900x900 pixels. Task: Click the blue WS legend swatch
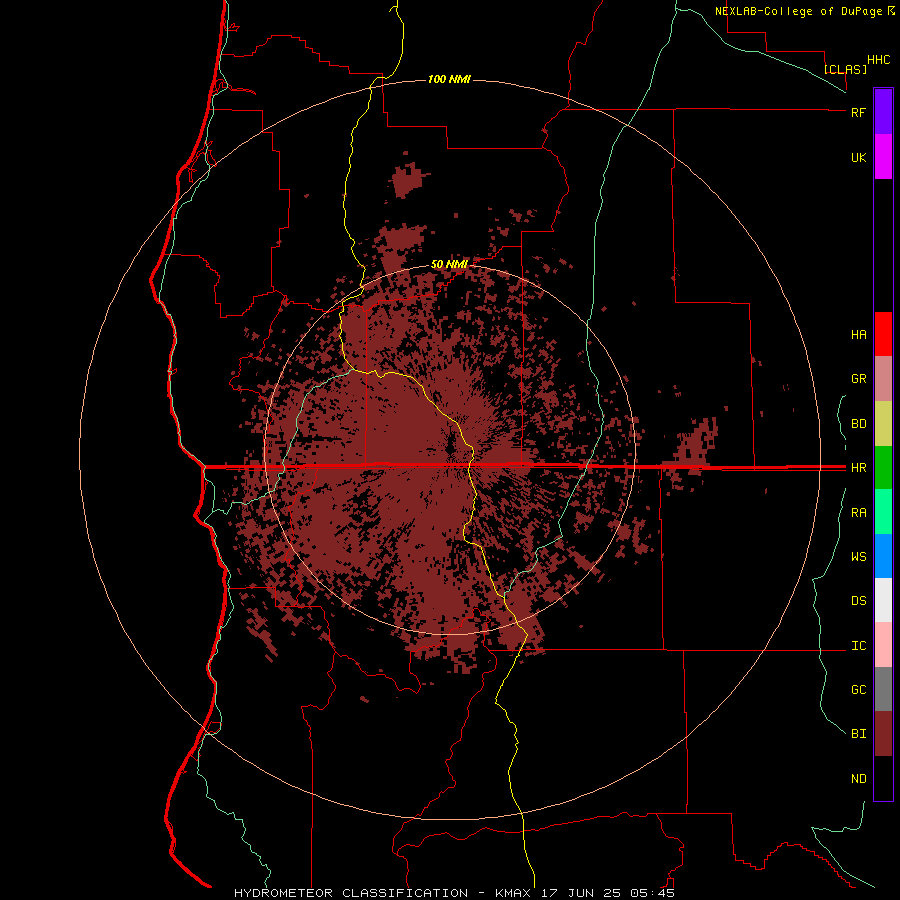pos(883,556)
